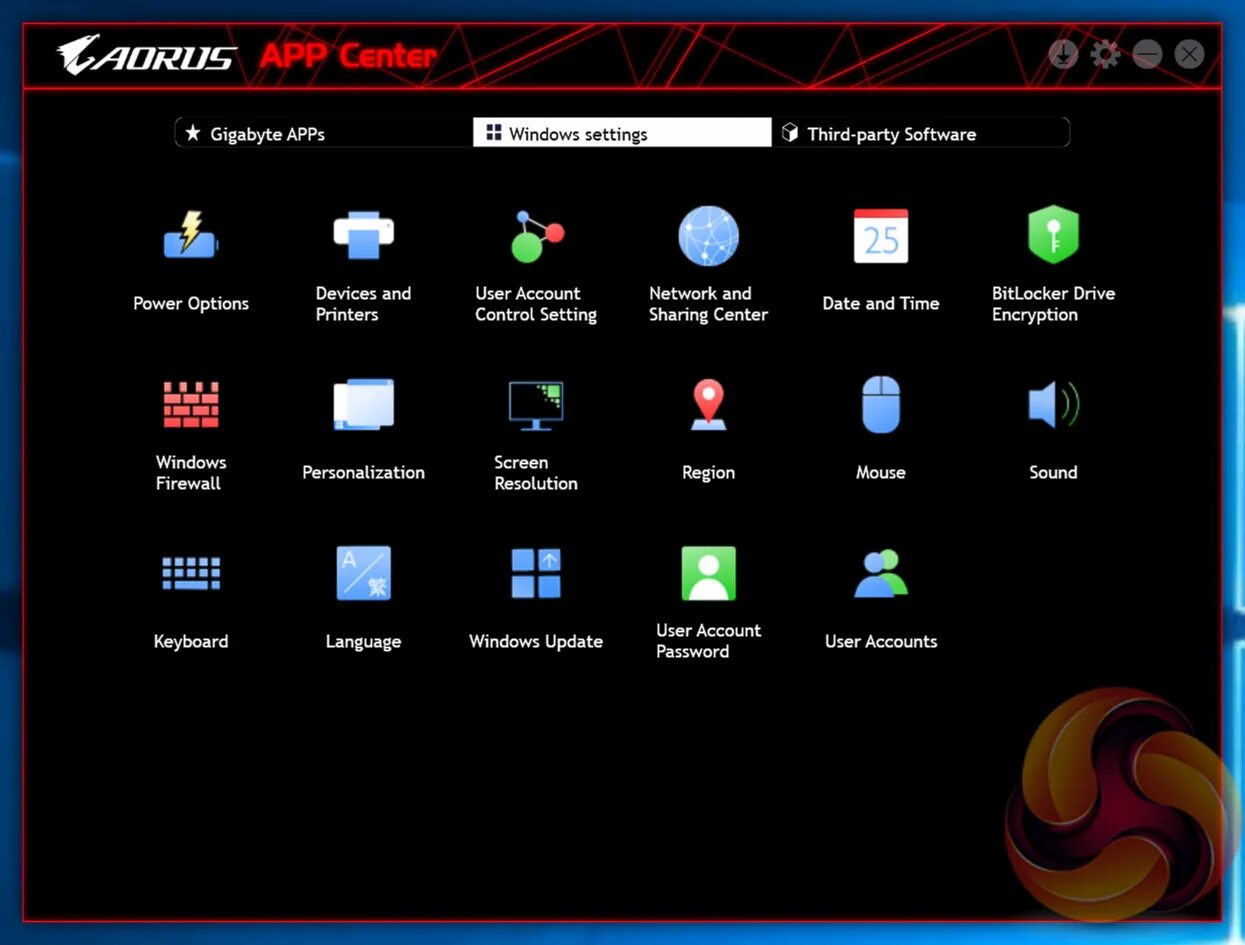Launch the Windows Update icon
This screenshot has height=945, width=1245.
[536, 573]
